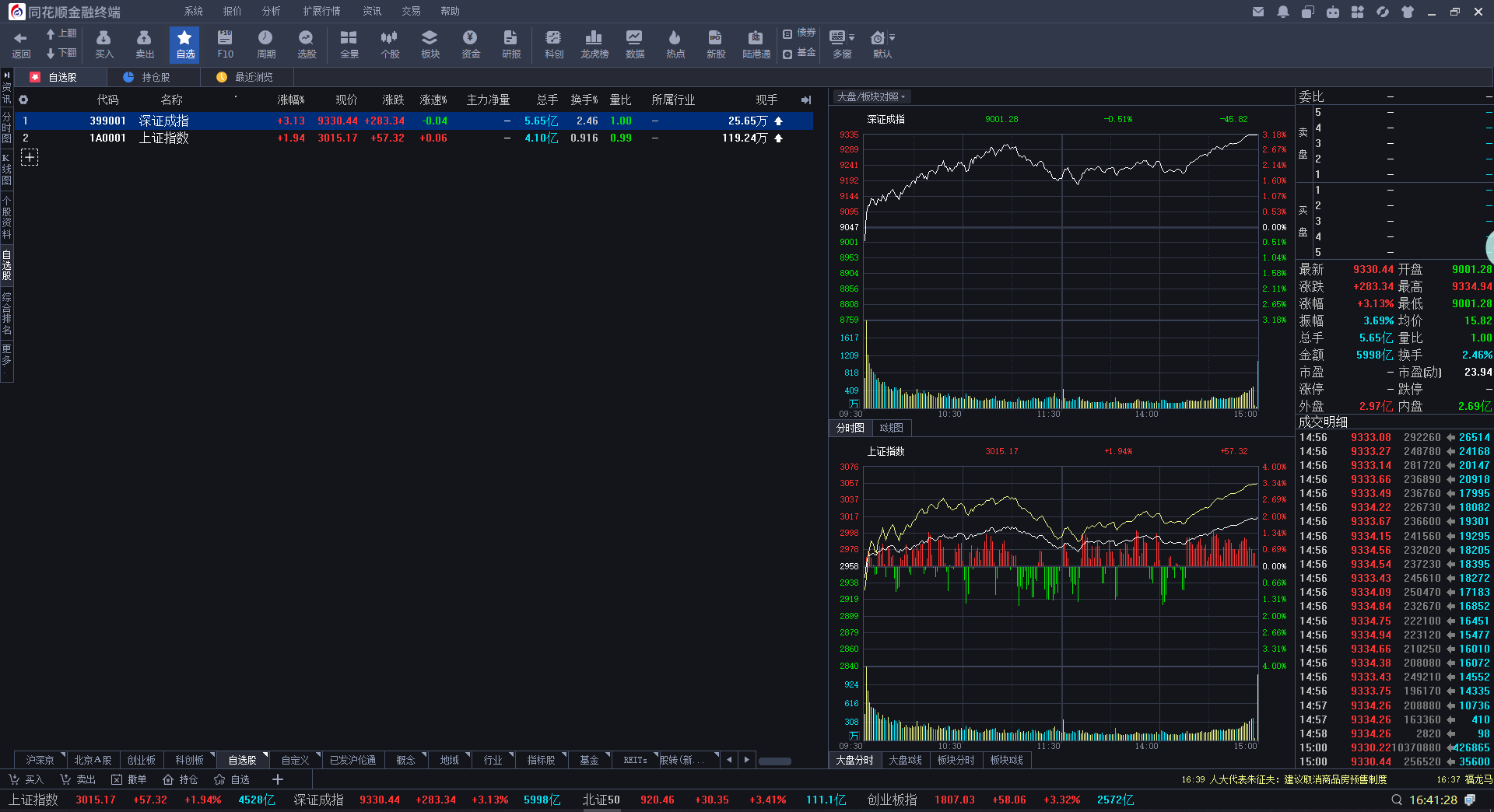Open the 全景 panorama view icon
Screen dimensions: 1494x812
(349, 44)
